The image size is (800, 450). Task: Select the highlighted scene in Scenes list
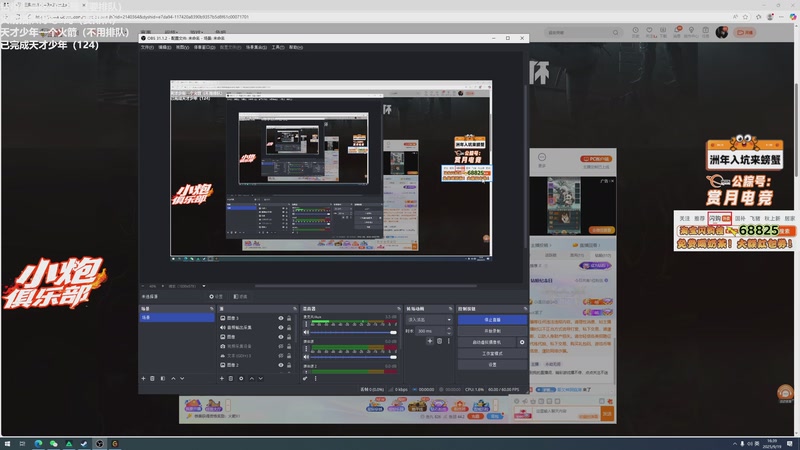tap(177, 317)
